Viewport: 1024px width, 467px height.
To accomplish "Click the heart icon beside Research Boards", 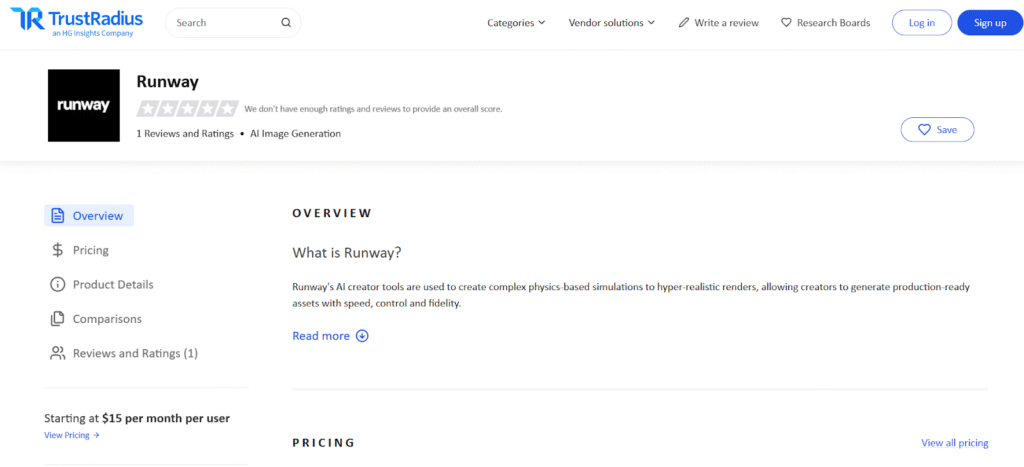I will click(786, 23).
